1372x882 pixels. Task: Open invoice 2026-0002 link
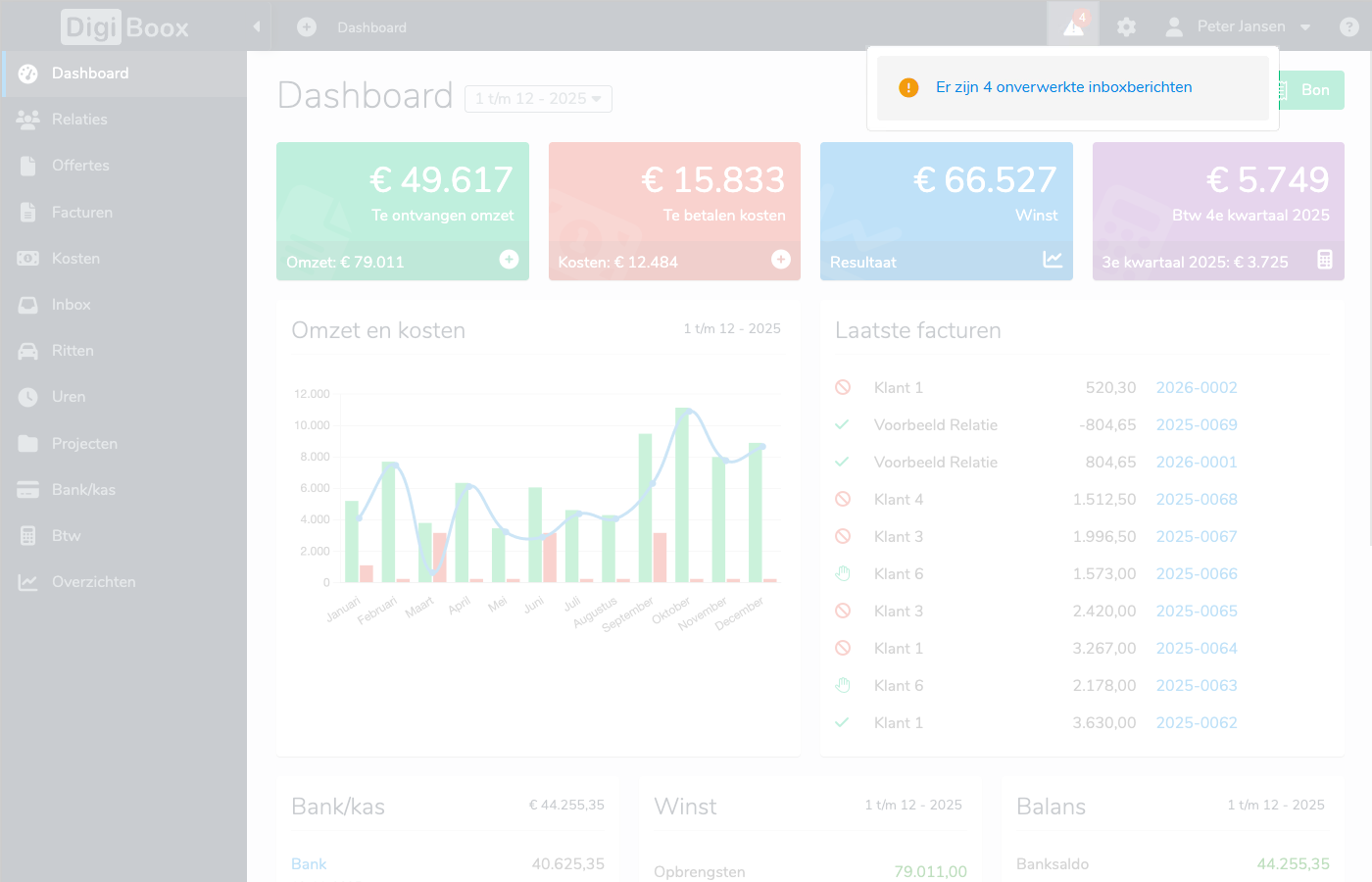1197,388
